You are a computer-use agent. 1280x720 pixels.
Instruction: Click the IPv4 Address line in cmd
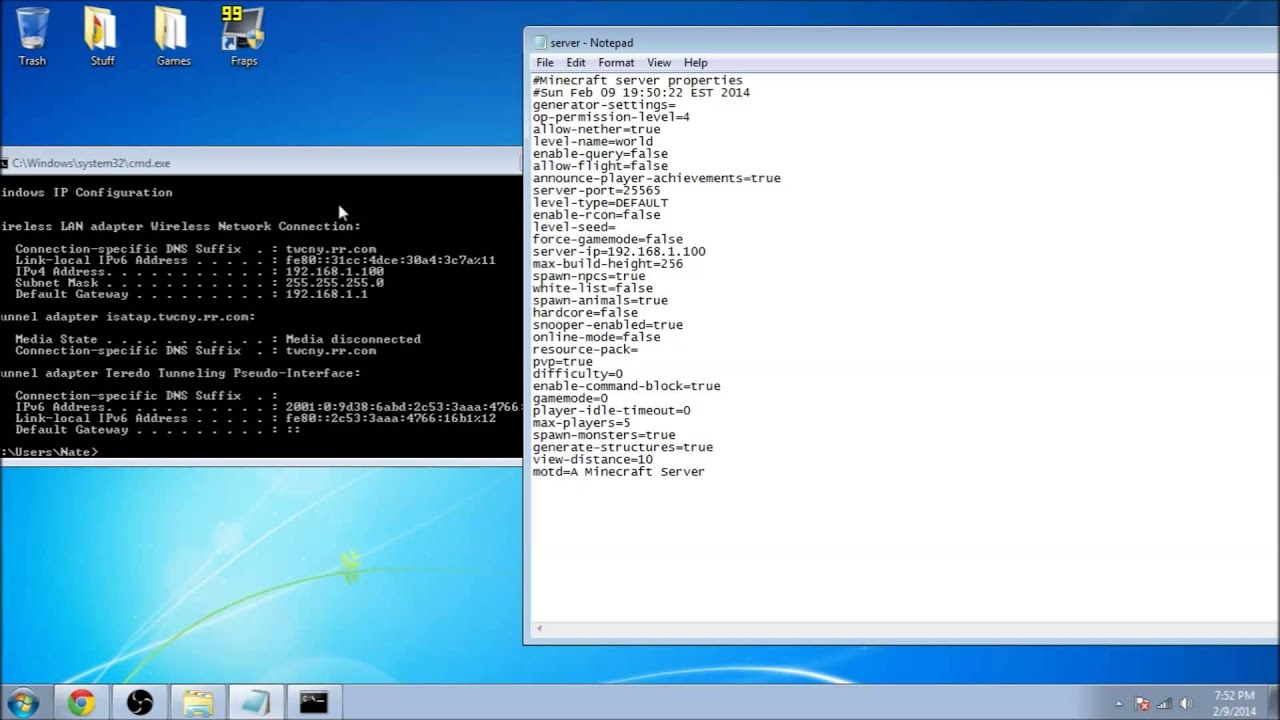pos(199,272)
